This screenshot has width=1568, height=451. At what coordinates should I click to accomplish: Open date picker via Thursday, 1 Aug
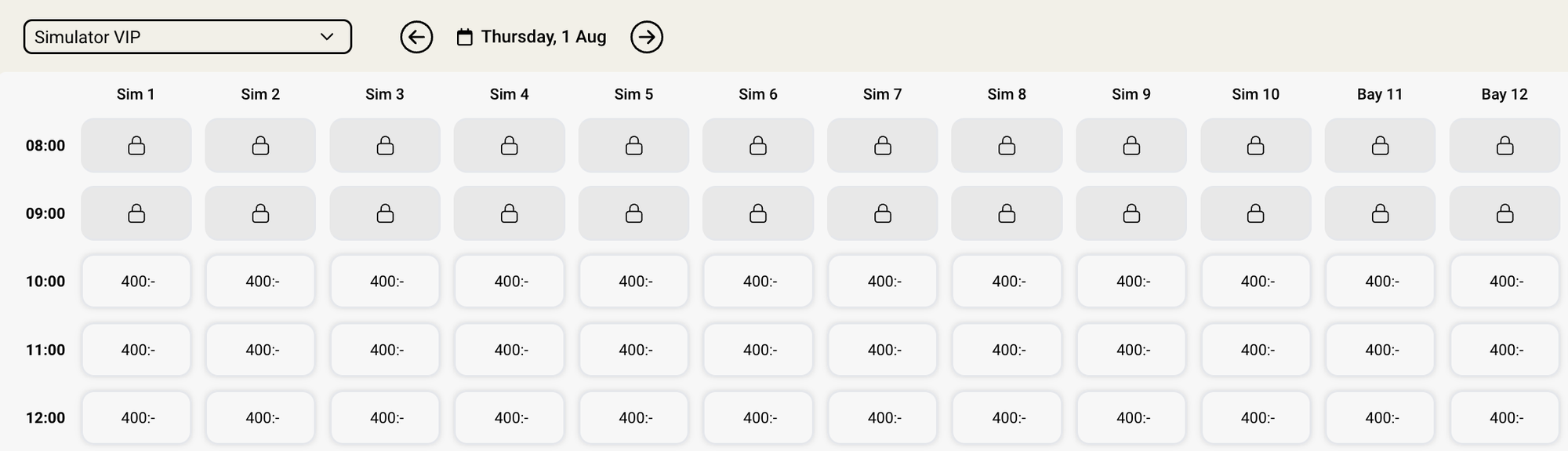tap(543, 37)
